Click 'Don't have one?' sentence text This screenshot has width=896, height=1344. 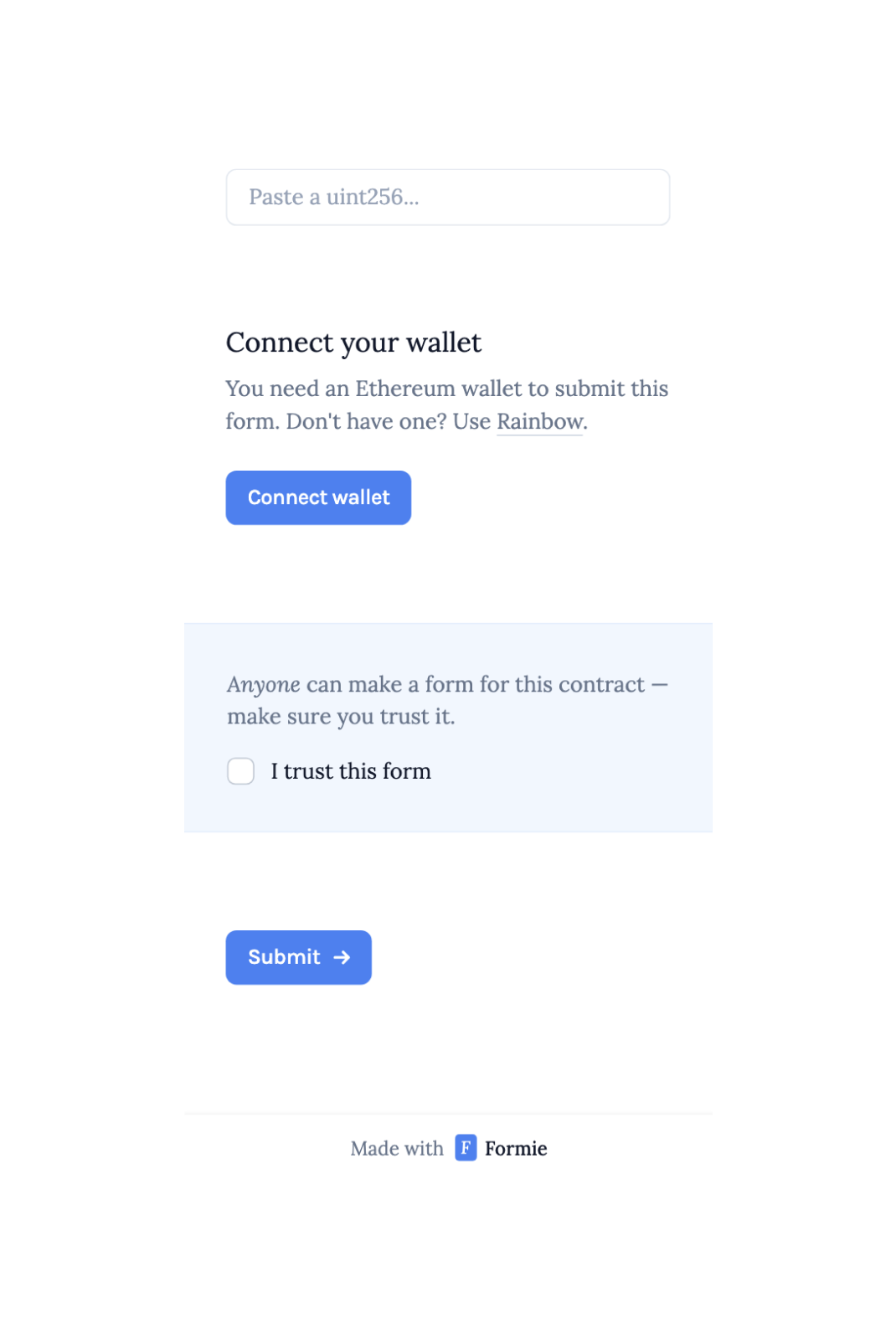pyautogui.click(x=367, y=421)
